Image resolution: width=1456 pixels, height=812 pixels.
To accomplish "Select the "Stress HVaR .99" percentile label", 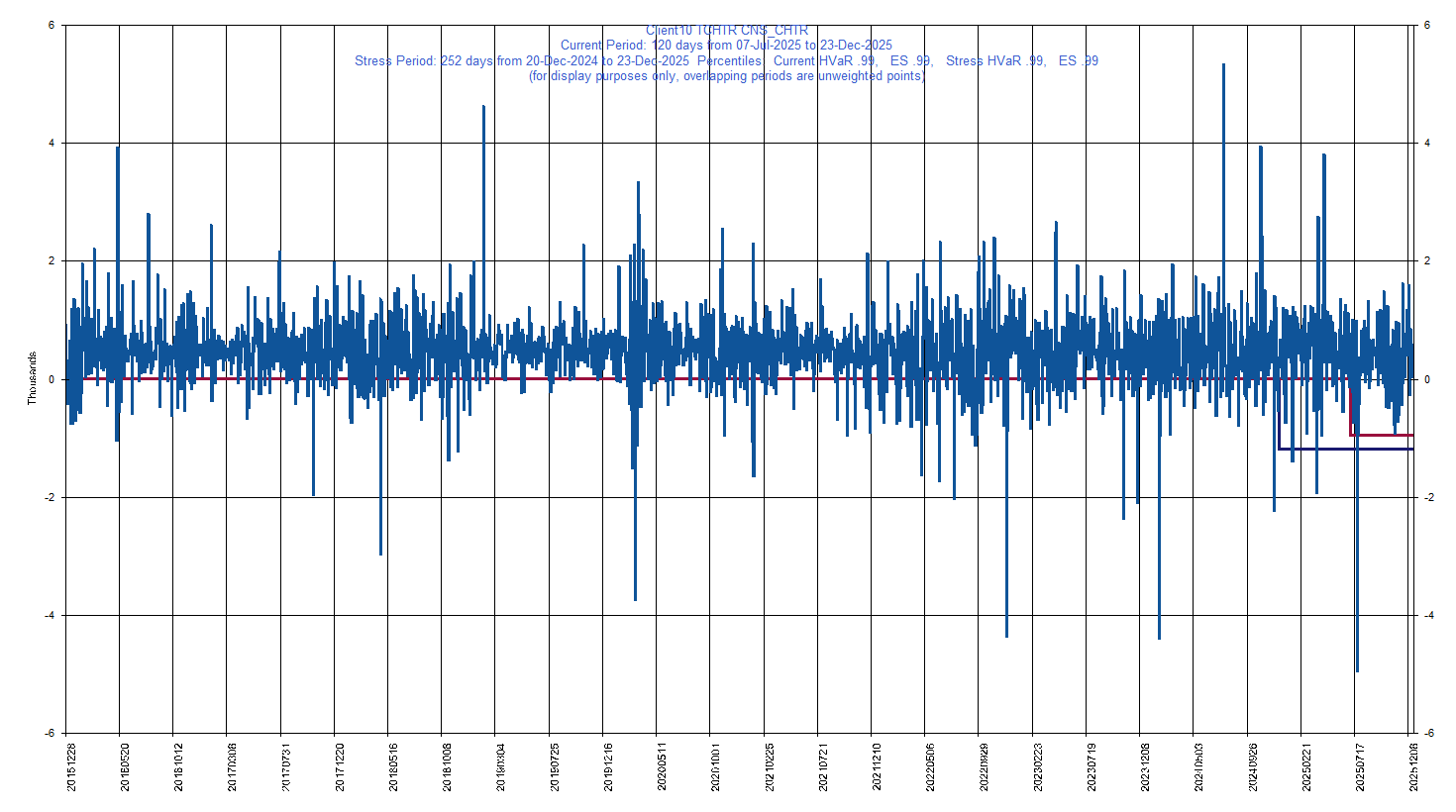I will pyautogui.click(x=995, y=60).
